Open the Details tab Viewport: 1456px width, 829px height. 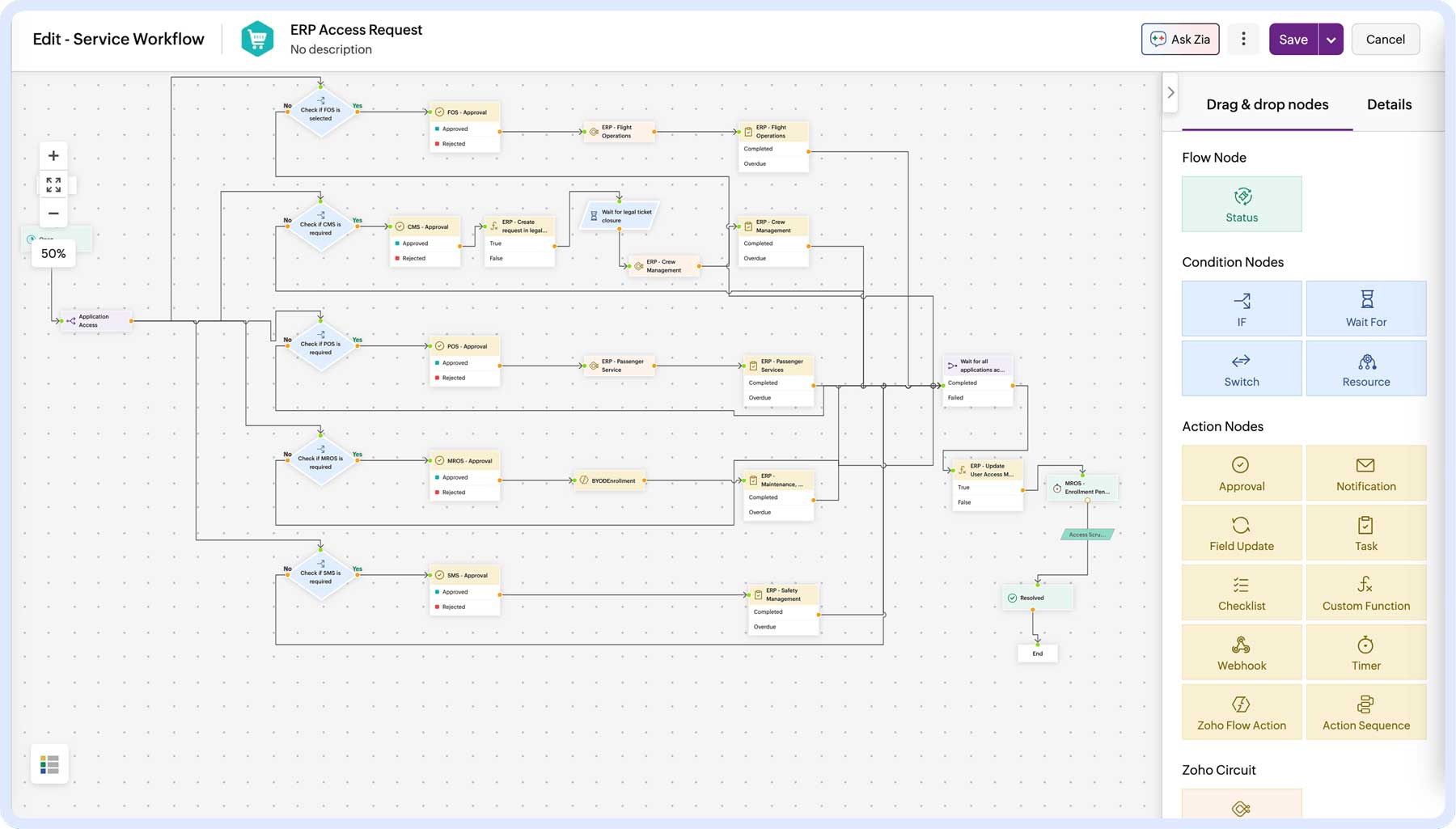[x=1389, y=104]
